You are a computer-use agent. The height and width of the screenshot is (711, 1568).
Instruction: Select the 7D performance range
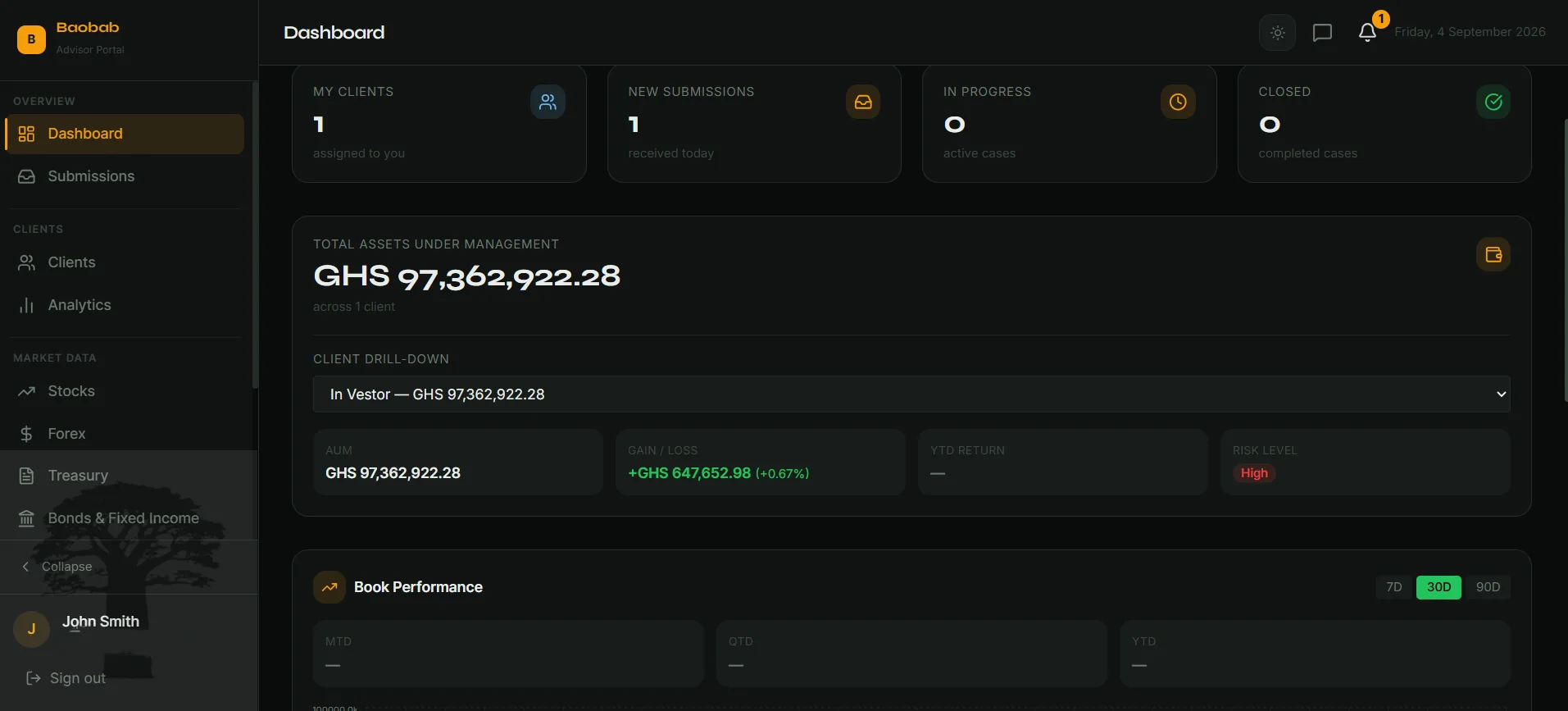coord(1394,587)
